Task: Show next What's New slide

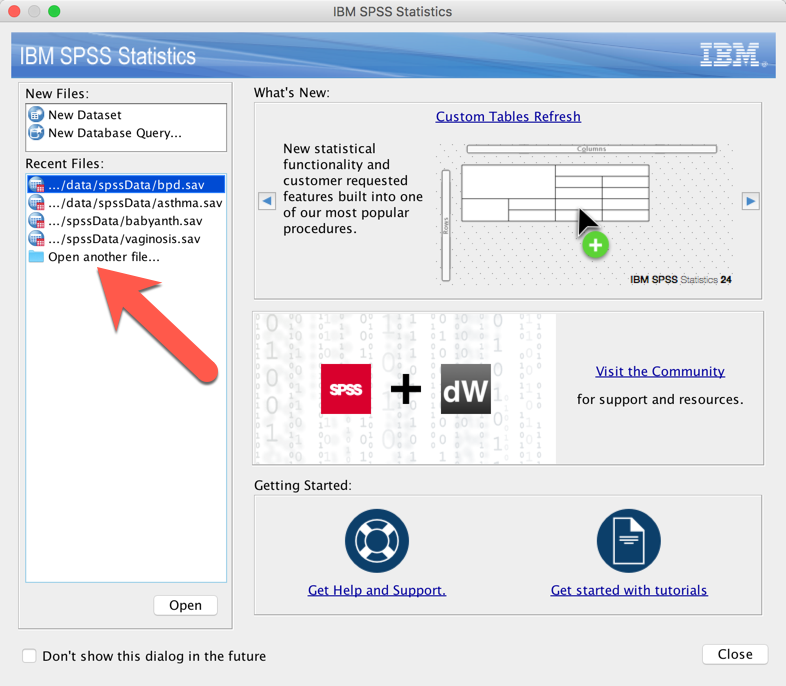Action: point(750,201)
